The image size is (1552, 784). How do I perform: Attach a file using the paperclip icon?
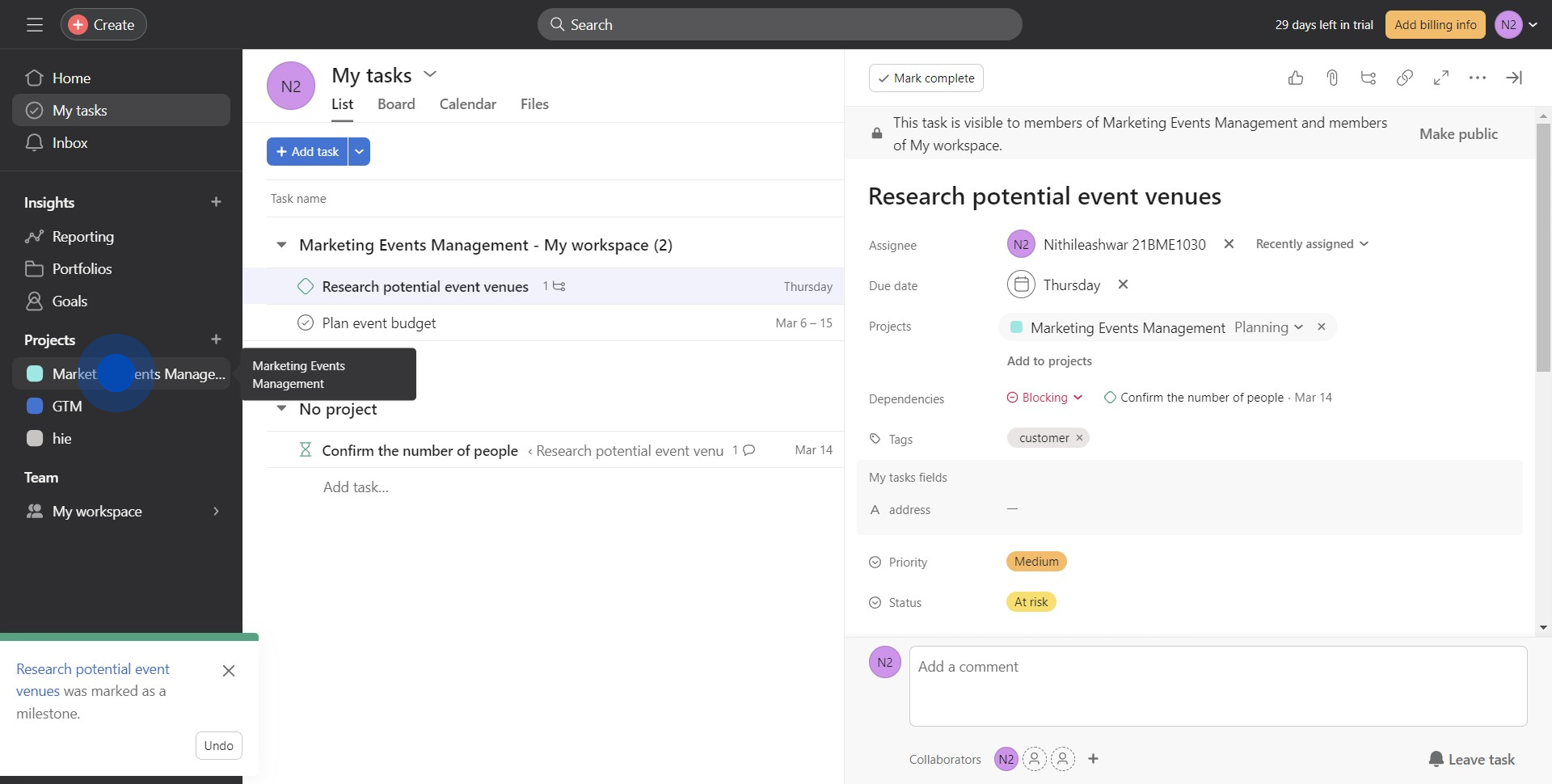click(x=1331, y=78)
